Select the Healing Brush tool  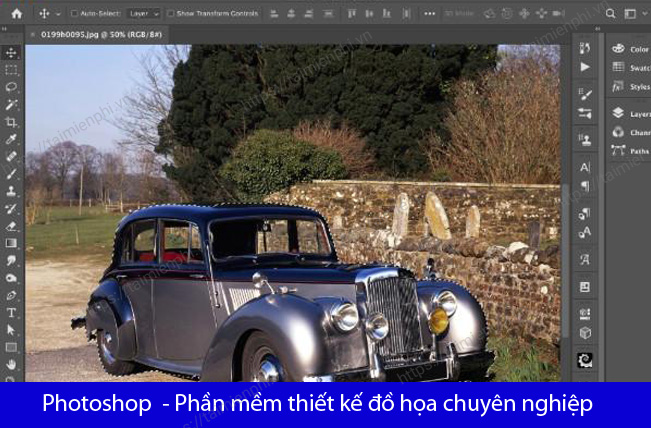[x=11, y=156]
